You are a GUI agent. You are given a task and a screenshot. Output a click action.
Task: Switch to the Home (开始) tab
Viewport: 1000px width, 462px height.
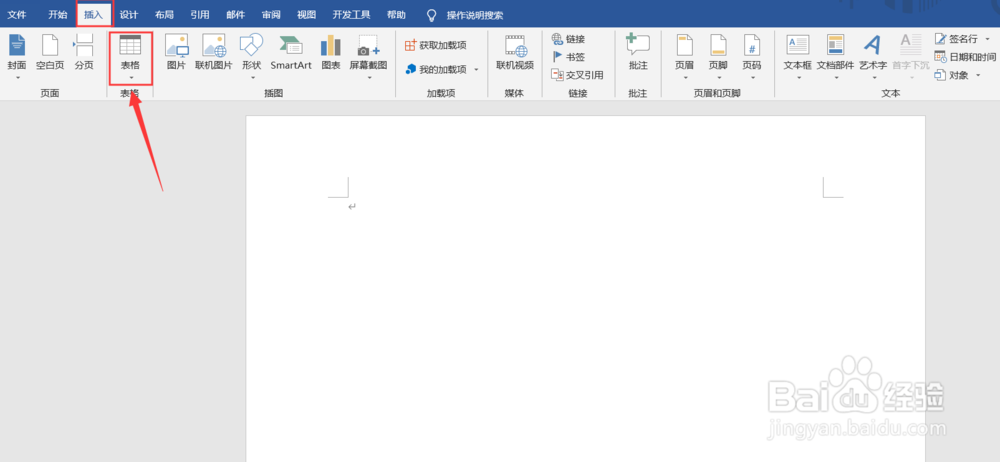[x=57, y=14]
